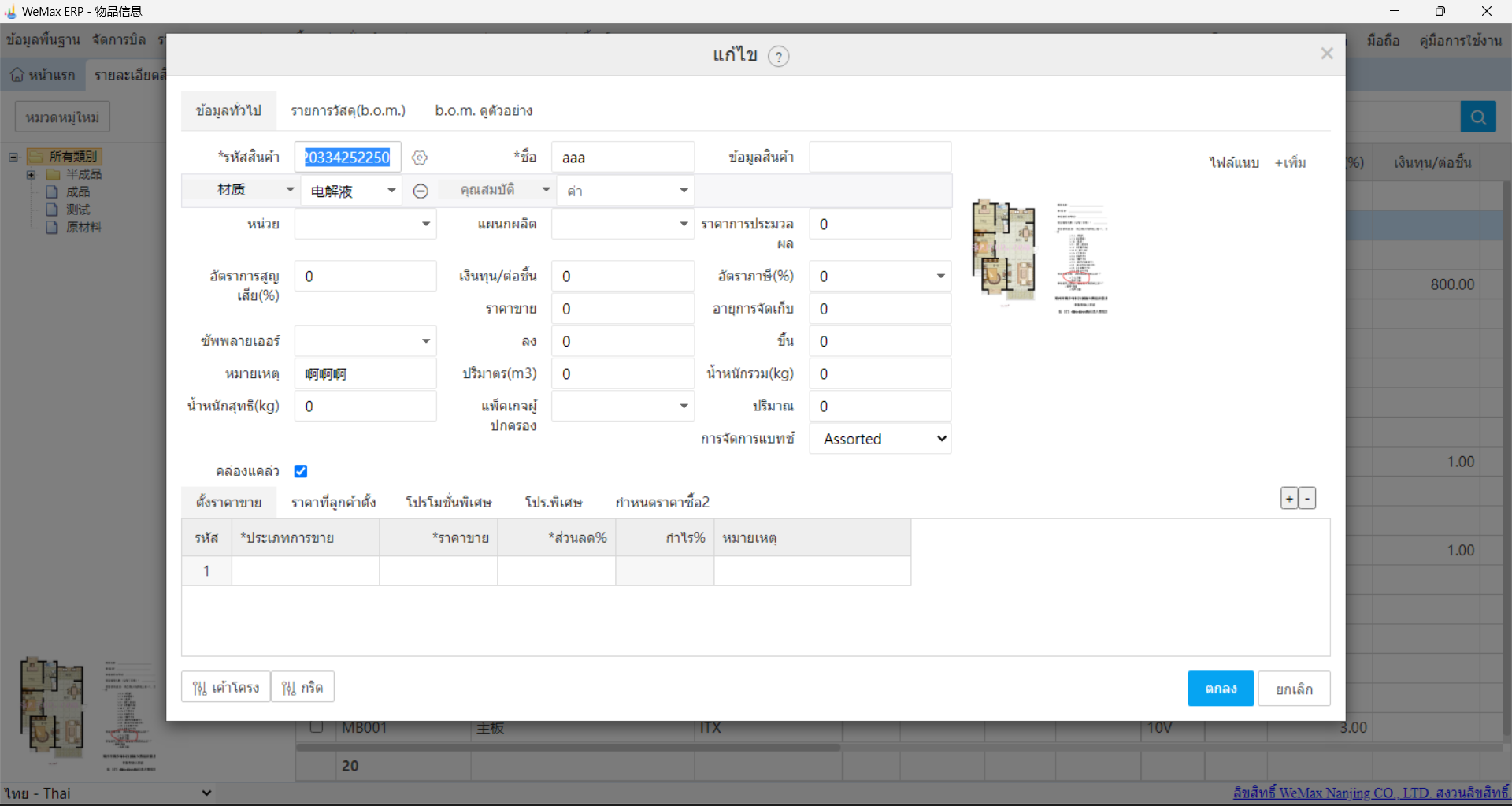This screenshot has height=806, width=1512.
Task: Click the blue ตกลง confirm button
Action: (x=1220, y=689)
